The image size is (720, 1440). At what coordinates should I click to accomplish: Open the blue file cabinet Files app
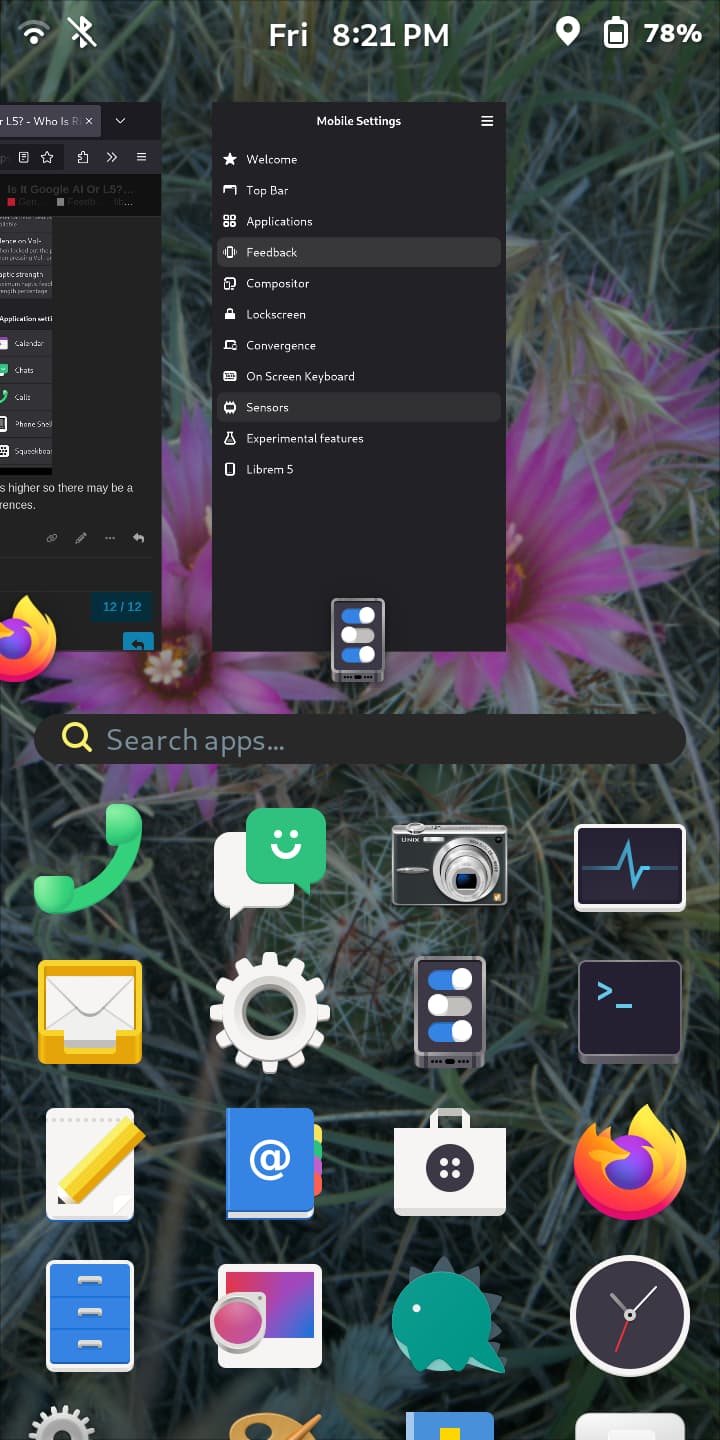[x=90, y=1314]
